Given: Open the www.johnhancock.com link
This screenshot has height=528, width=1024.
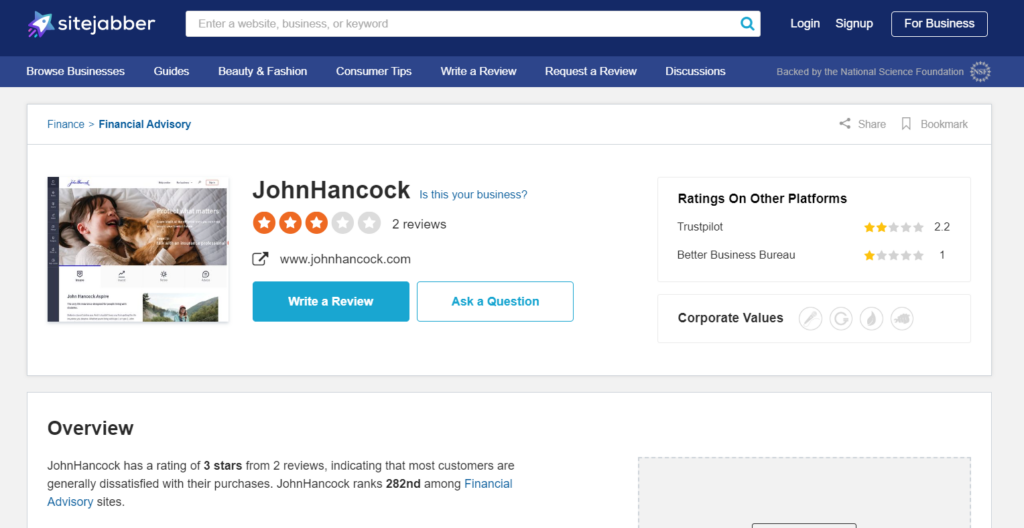Looking at the screenshot, I should tap(345, 259).
